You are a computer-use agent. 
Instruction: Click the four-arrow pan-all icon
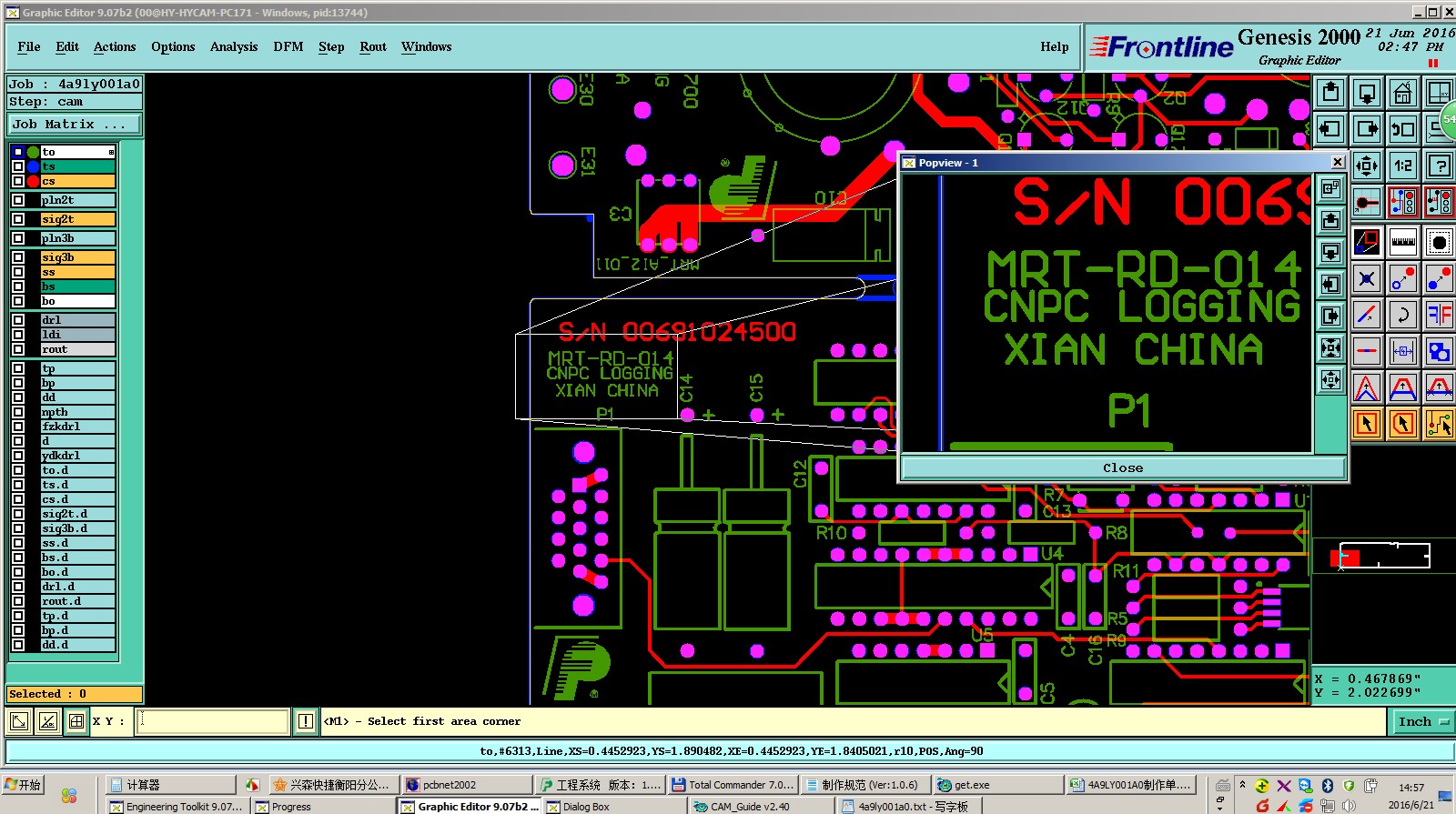pos(1367,166)
